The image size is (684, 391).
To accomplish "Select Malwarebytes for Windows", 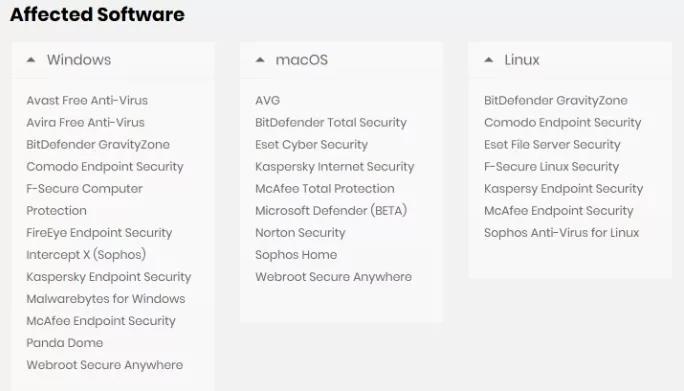I will (x=106, y=299).
